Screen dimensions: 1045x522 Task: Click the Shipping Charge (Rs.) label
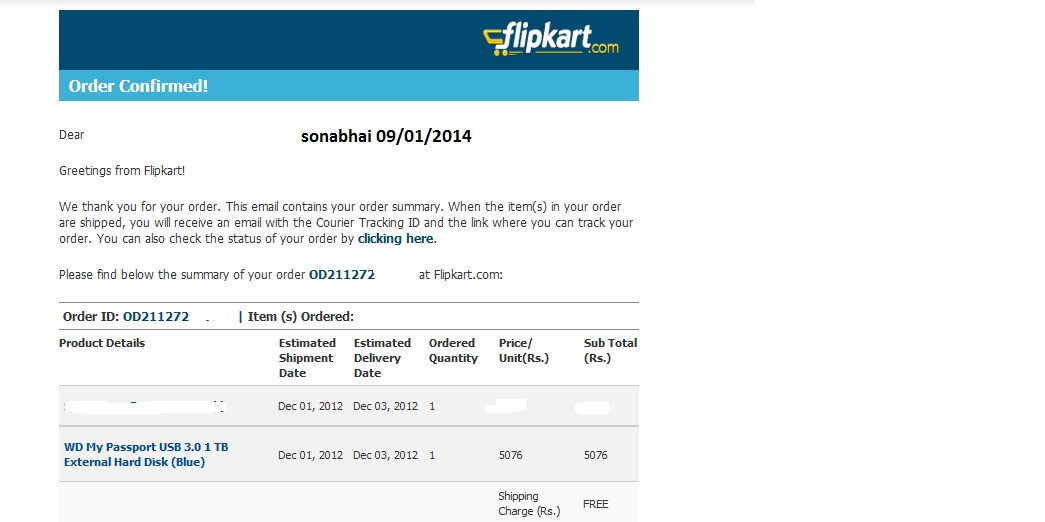coord(529,504)
